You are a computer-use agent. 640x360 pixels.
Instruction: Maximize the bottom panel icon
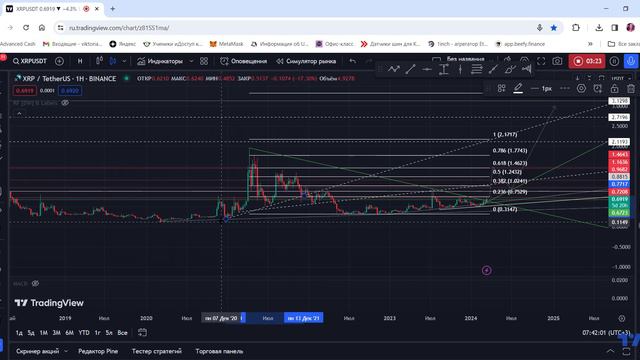pyautogui.click(x=627, y=351)
